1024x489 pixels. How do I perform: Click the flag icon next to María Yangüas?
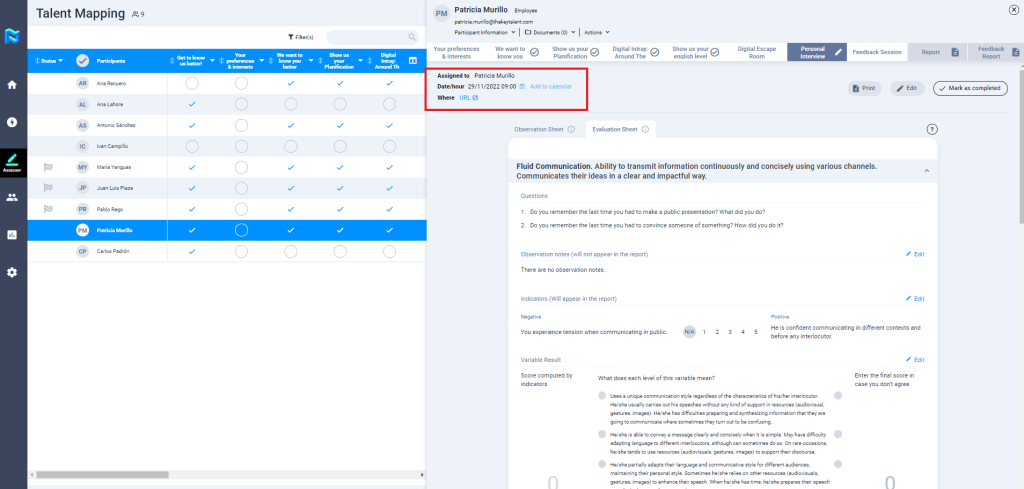[x=47, y=167]
